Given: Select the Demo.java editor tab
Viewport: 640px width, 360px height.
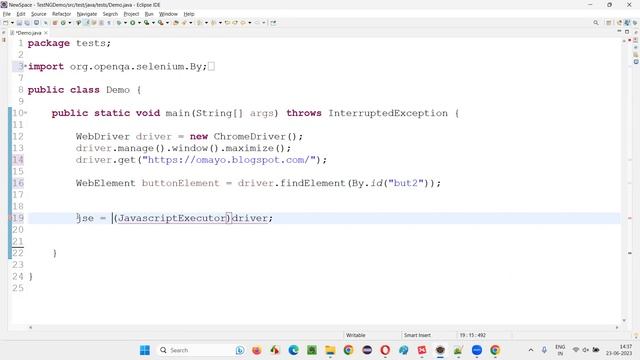Looking at the screenshot, I should 29,33.
